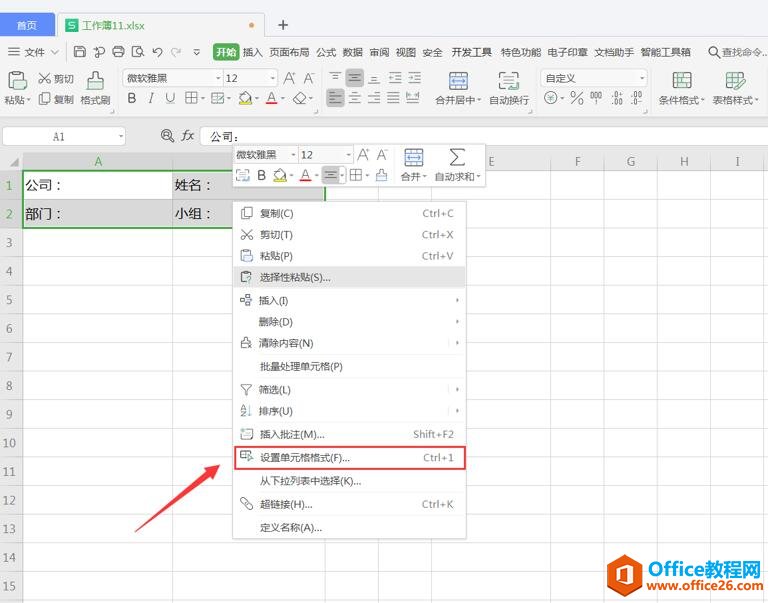Click the percent style icon
Viewport: 770px width, 603px height.
click(x=577, y=98)
